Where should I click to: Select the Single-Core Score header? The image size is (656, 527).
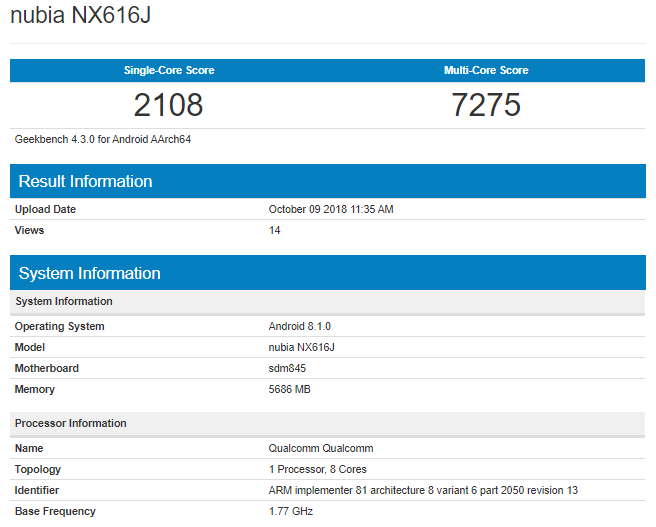click(168, 71)
